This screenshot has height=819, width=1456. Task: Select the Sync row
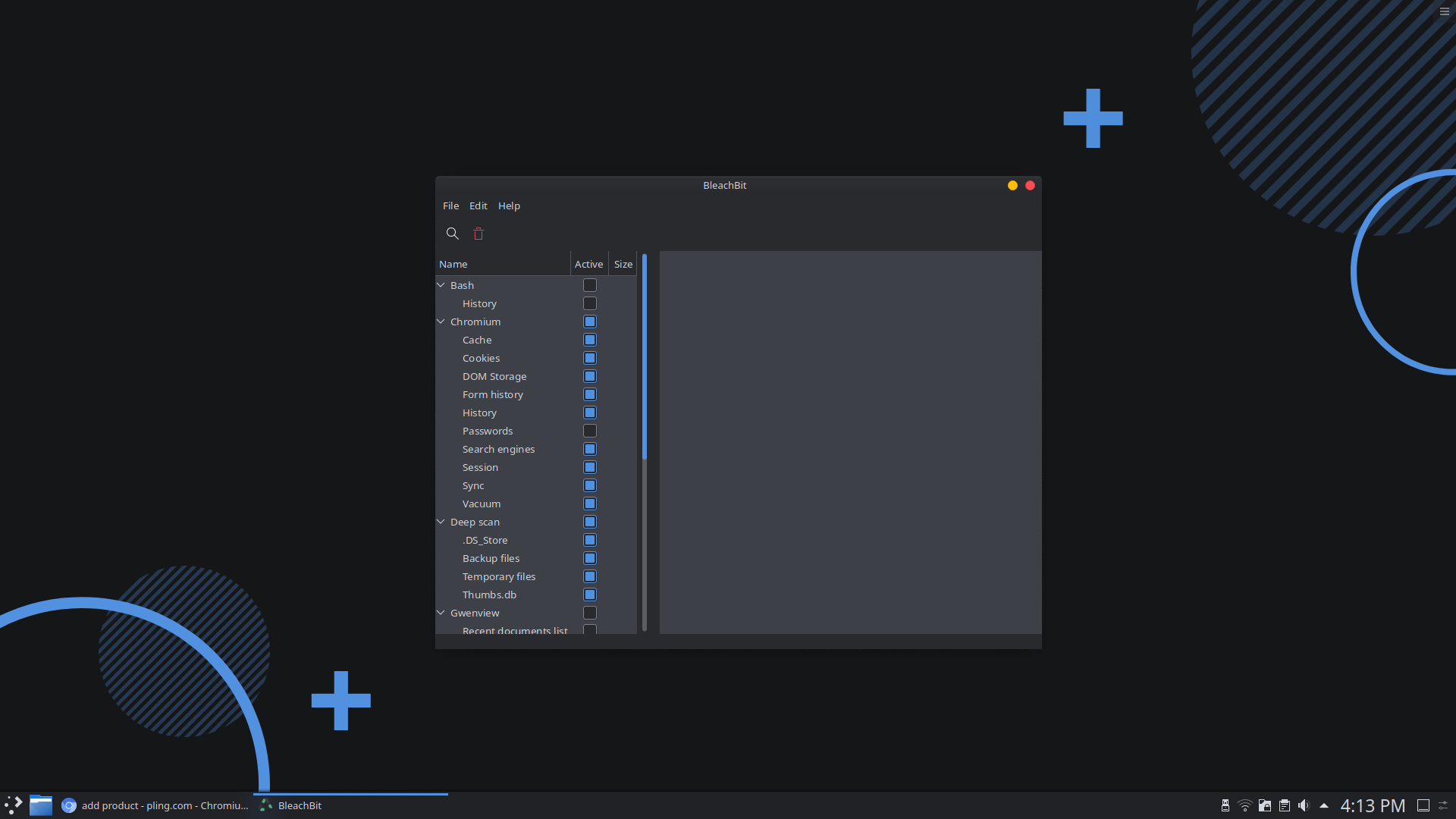point(536,485)
